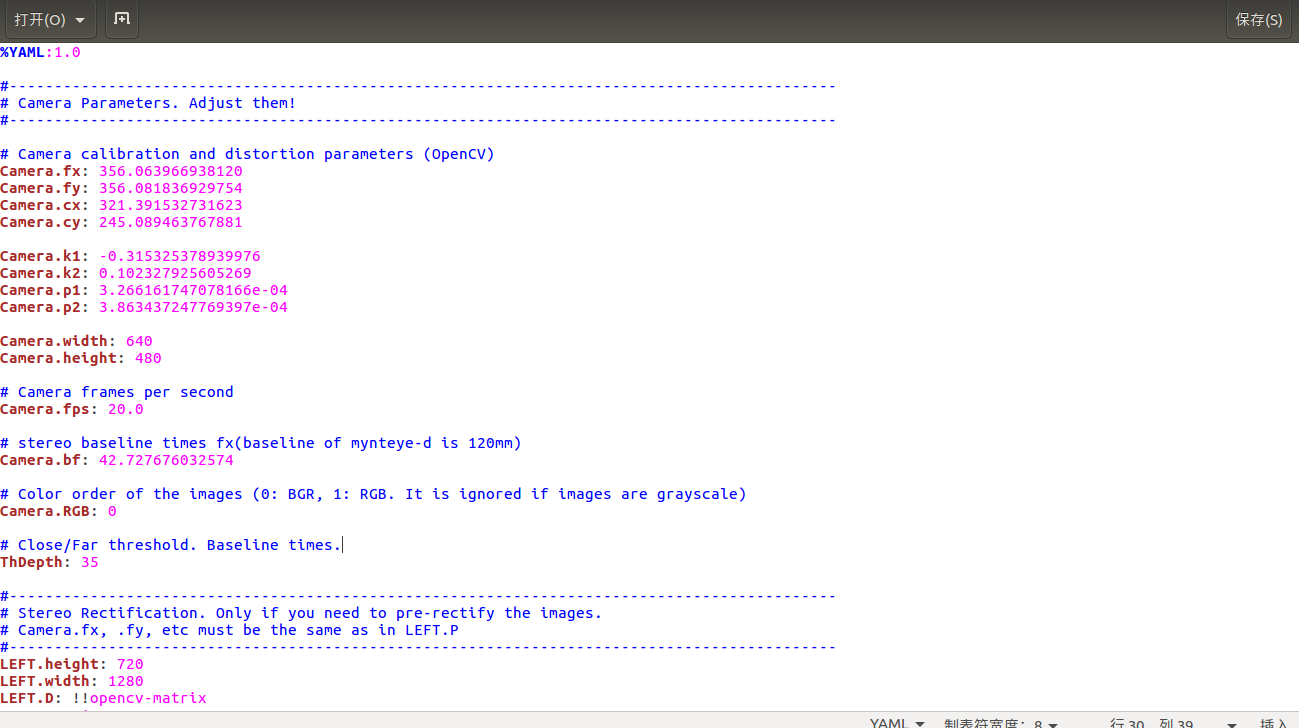Click the value 356.063966938120

171,171
